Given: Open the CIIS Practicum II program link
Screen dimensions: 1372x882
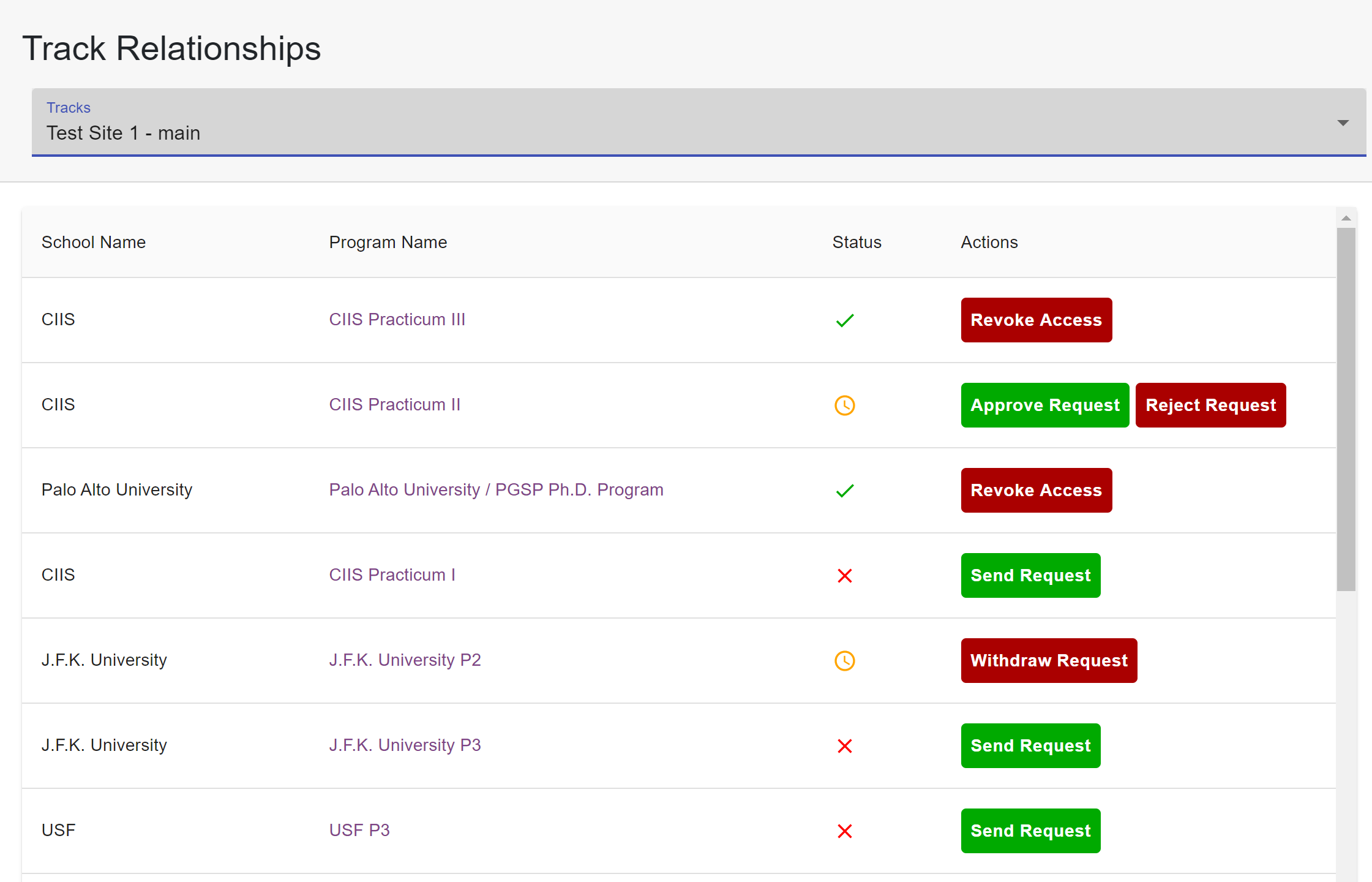Looking at the screenshot, I should coord(395,405).
